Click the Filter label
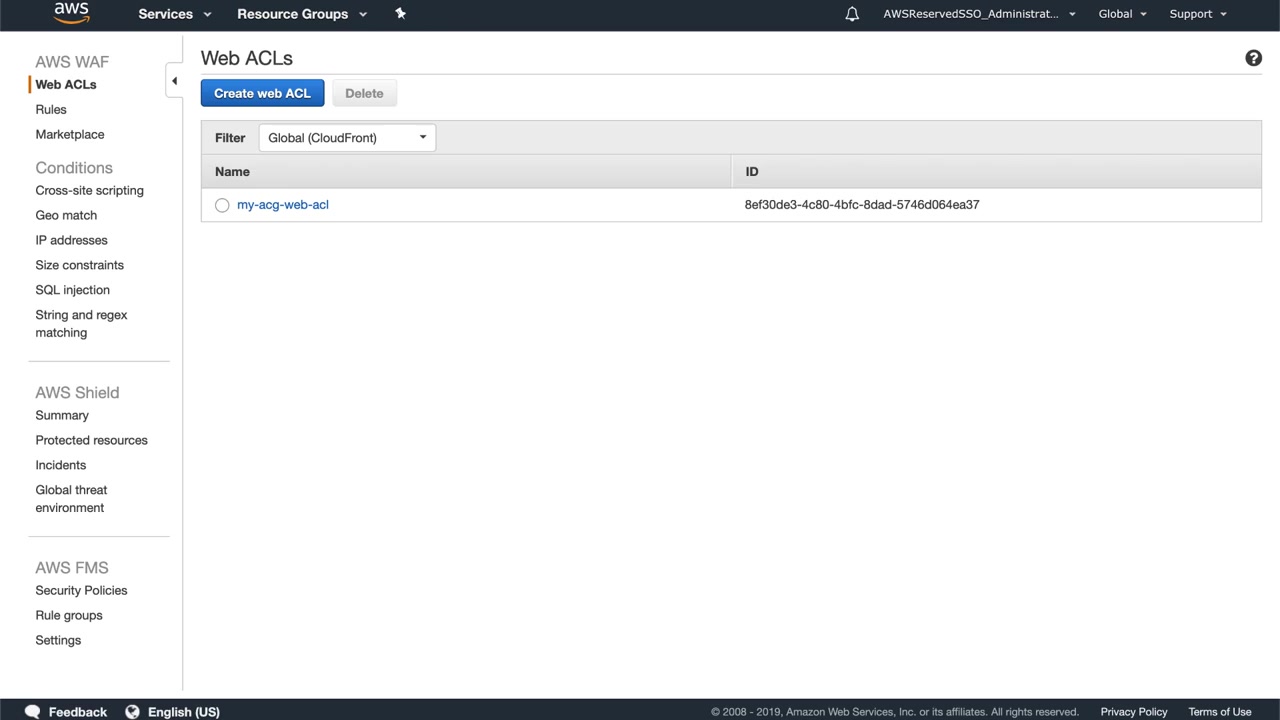1280x720 pixels. click(x=230, y=138)
